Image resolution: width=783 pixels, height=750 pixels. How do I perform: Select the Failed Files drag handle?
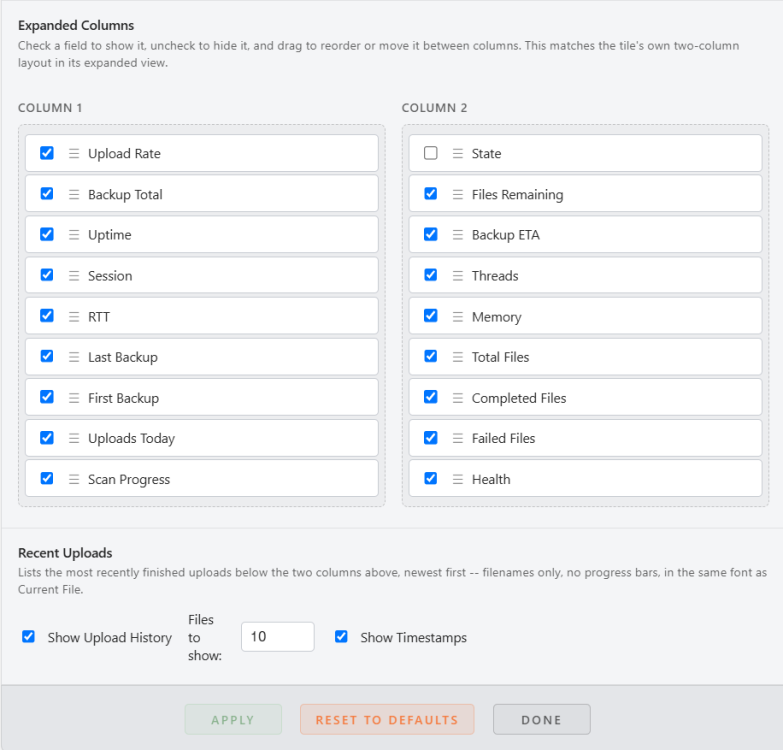coord(457,438)
